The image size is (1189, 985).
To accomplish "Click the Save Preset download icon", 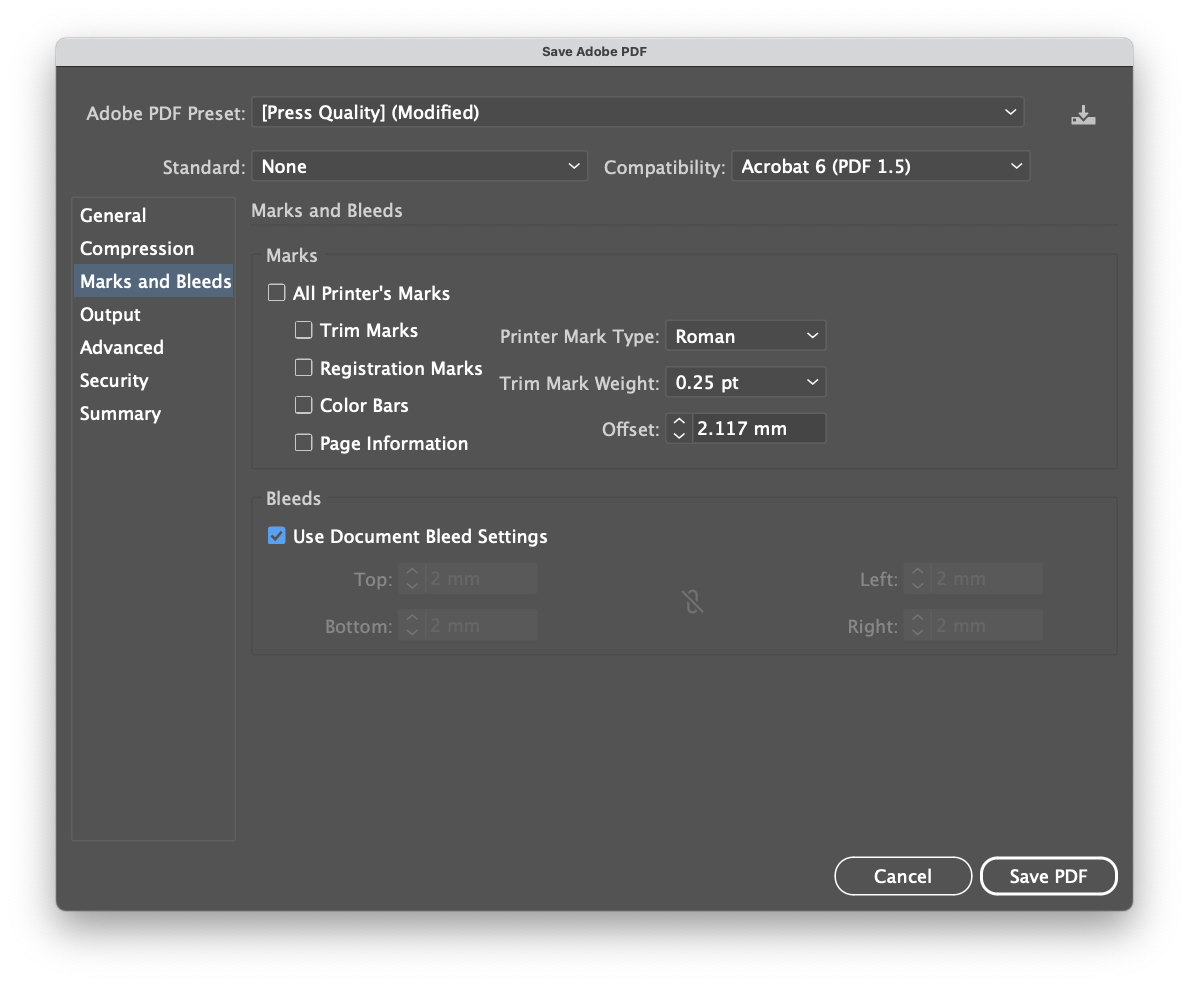I will pyautogui.click(x=1083, y=115).
